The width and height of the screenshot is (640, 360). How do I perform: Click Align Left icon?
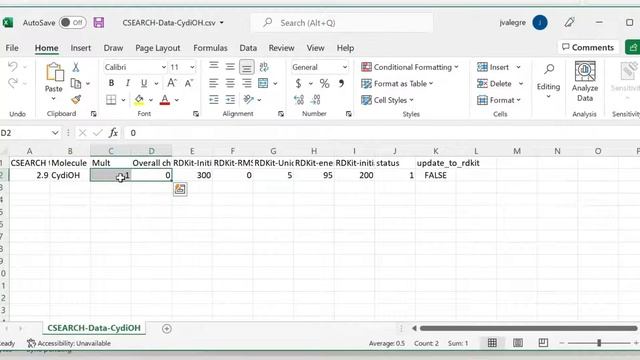pyautogui.click(x=213, y=83)
